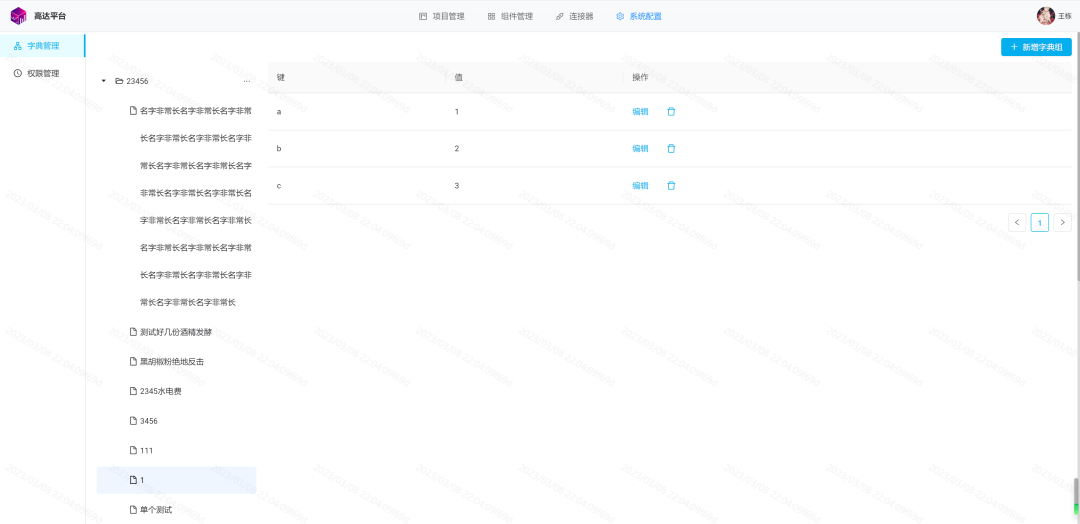This screenshot has height=524, width=1080.
Task: Delete row b with trash icon
Action: 671,149
